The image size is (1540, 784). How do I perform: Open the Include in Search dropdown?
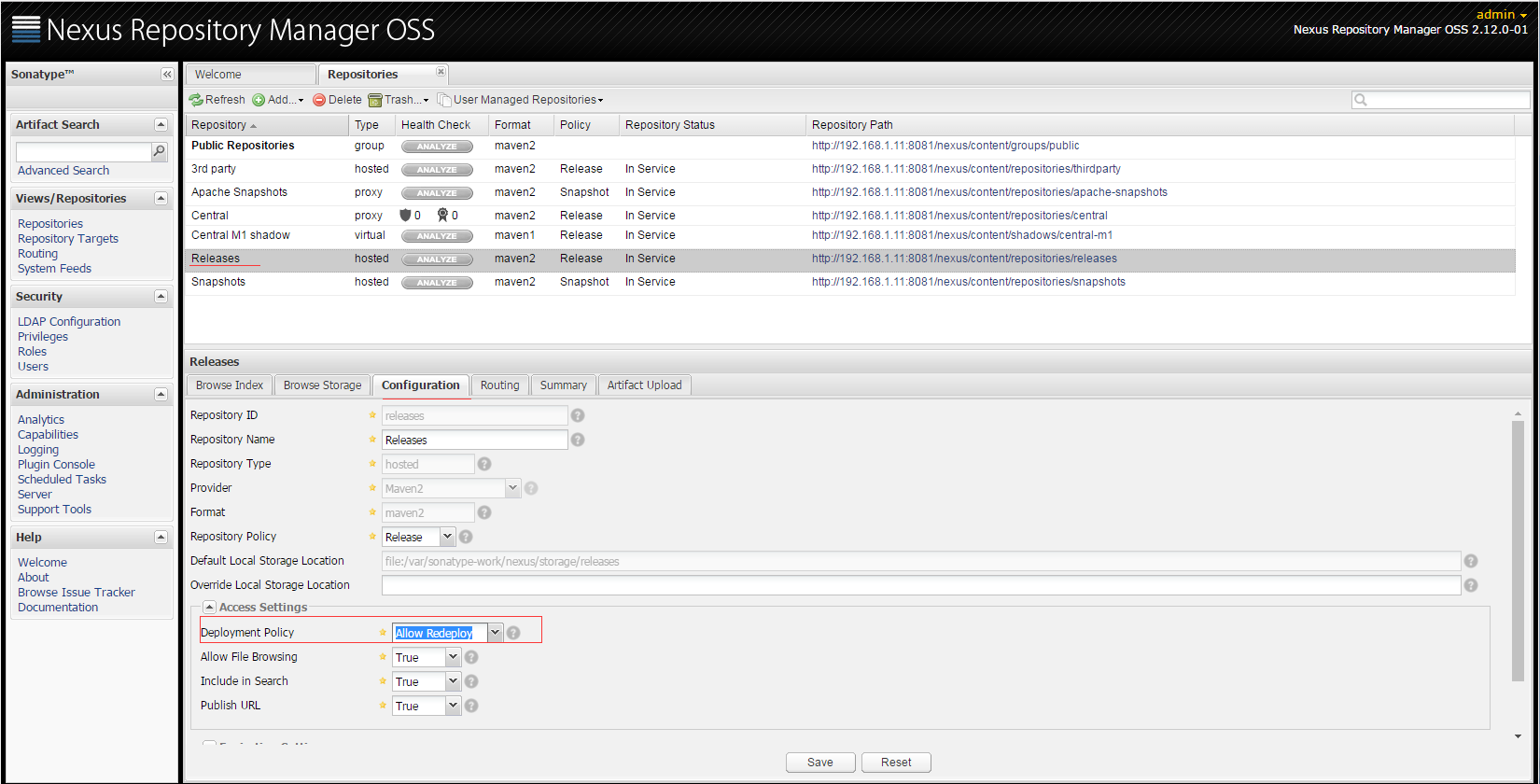[453, 681]
